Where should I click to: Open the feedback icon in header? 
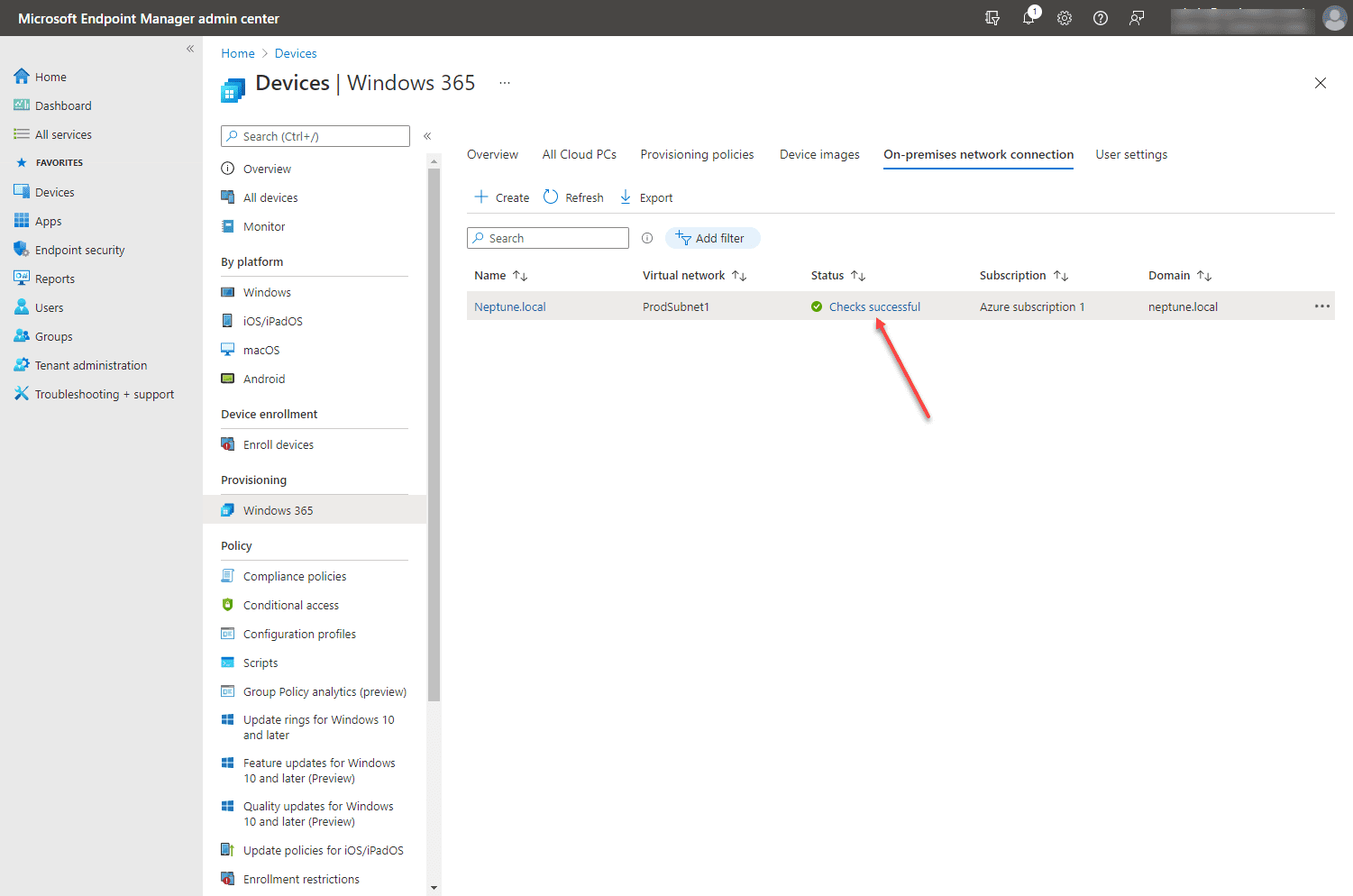(1137, 18)
